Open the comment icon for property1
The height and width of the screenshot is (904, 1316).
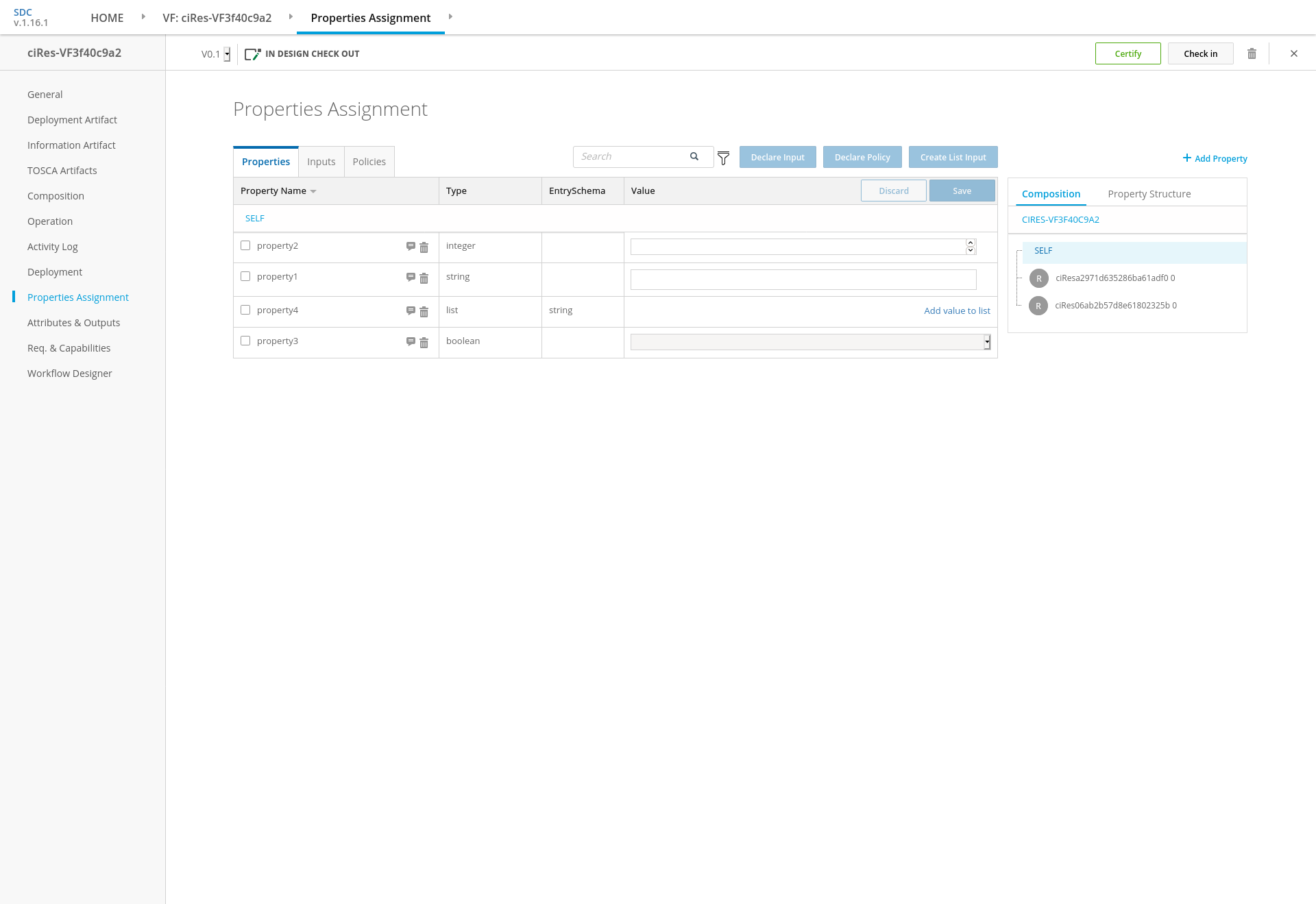pyautogui.click(x=411, y=278)
